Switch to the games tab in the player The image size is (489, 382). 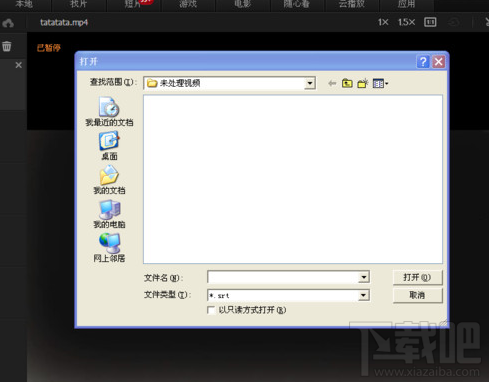tap(188, 4)
